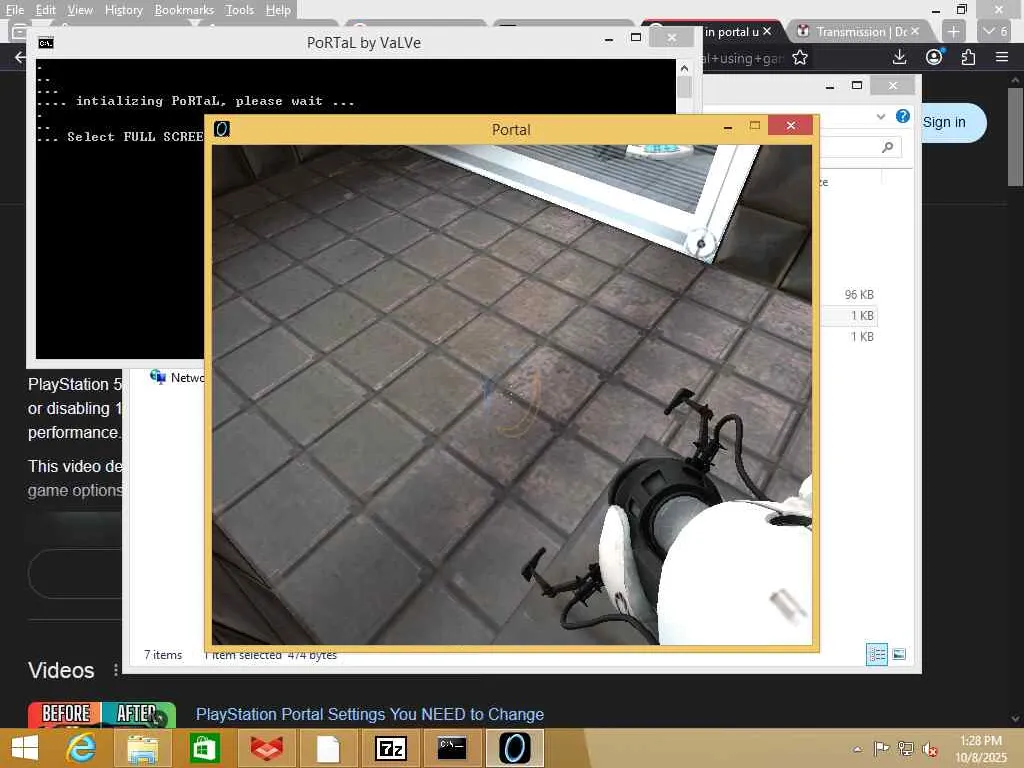Select the highlighted 1 KB file row
The width and height of the screenshot is (1024, 768).
pos(848,315)
